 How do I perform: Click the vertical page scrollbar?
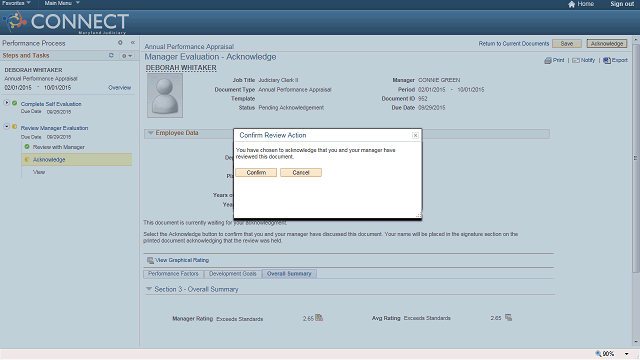click(x=635, y=157)
